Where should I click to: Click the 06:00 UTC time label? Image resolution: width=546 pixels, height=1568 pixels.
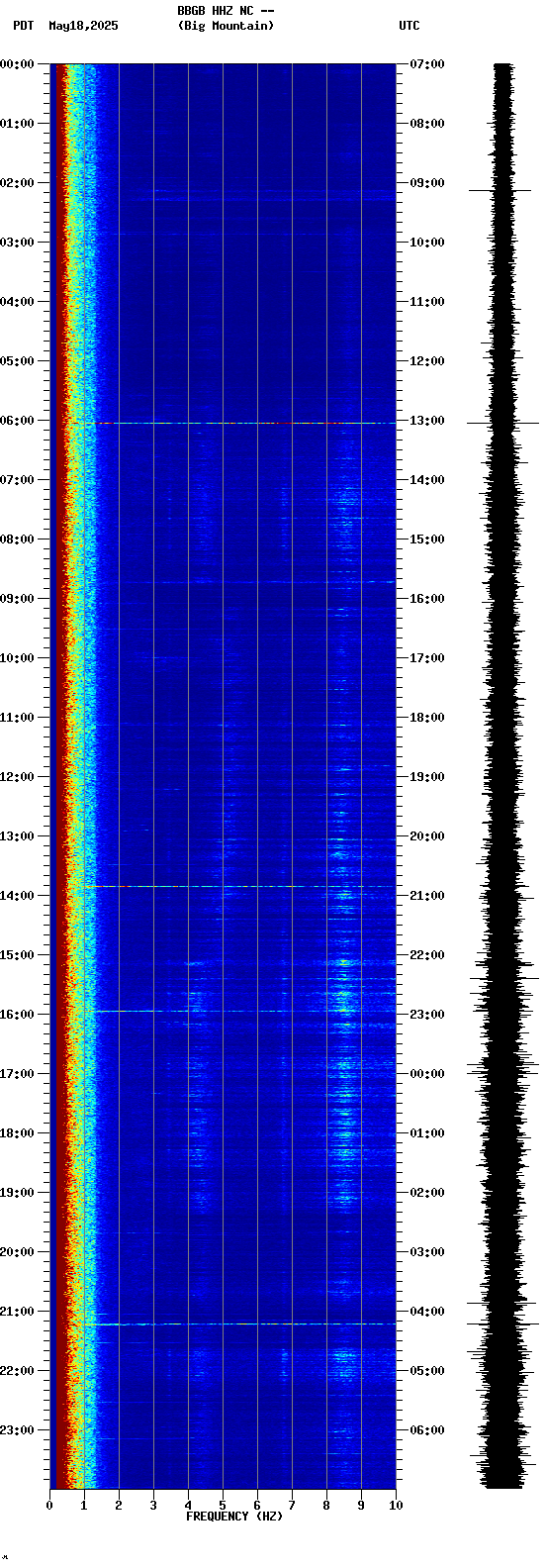click(427, 1430)
